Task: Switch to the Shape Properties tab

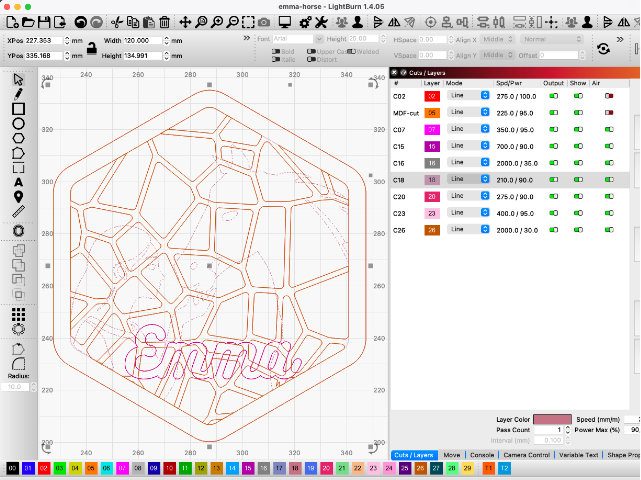Action: [x=623, y=455]
